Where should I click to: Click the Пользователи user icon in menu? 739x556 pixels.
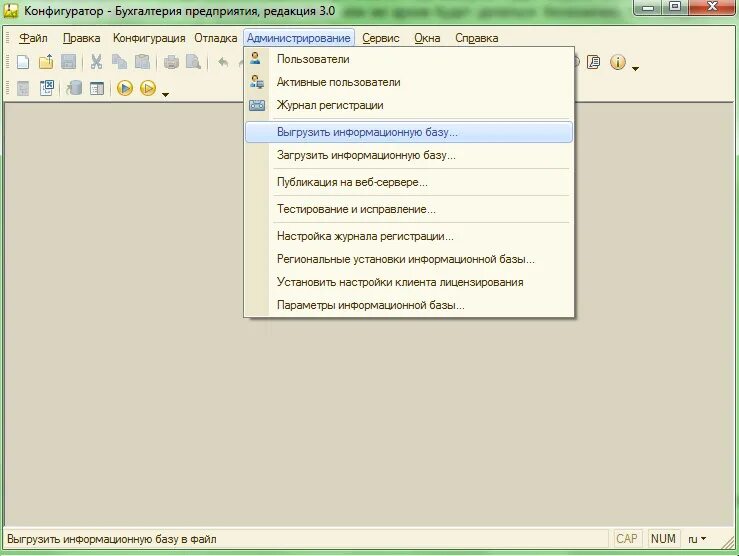click(x=255, y=58)
